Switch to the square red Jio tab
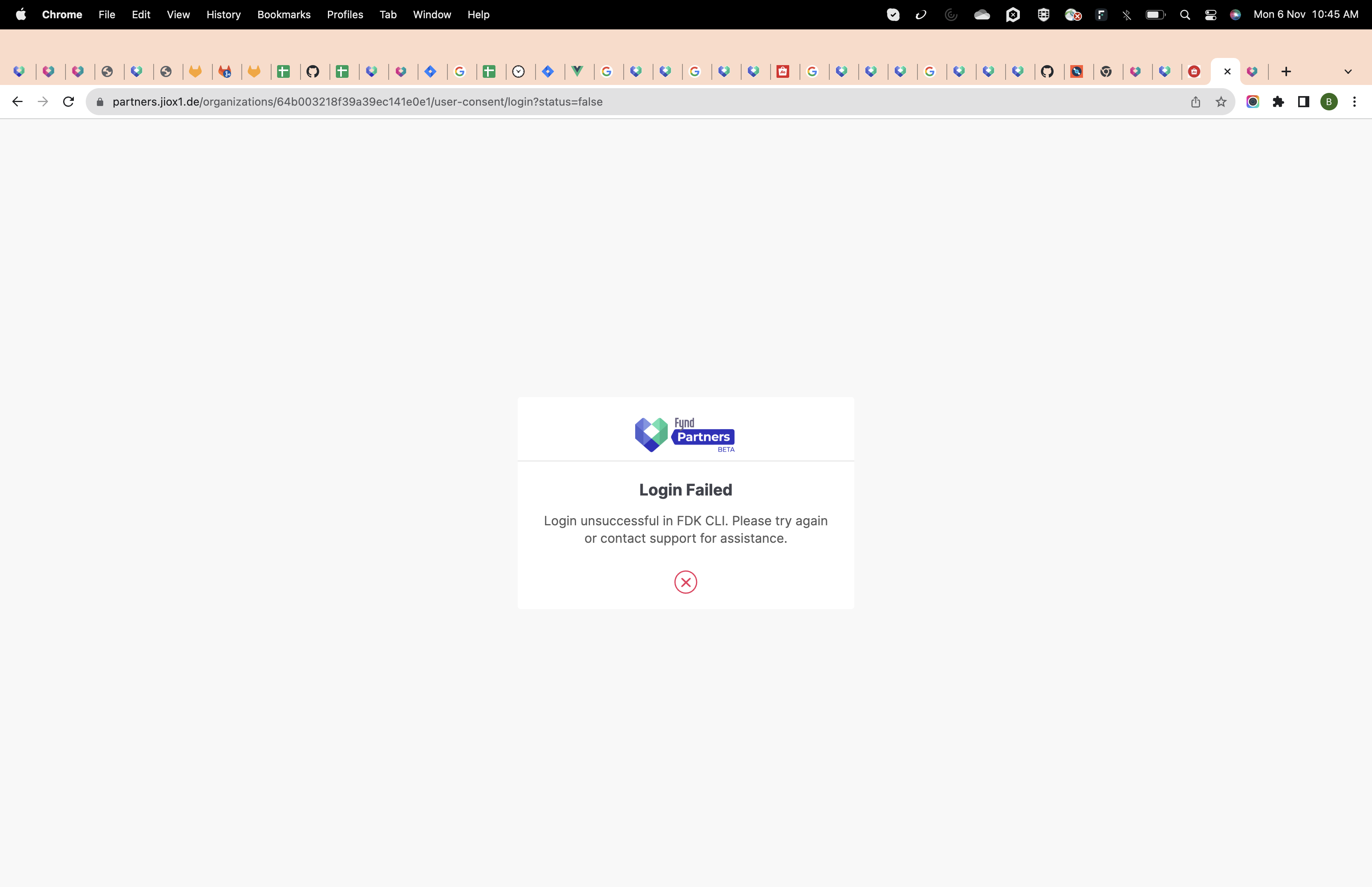This screenshot has height=887, width=1372. 783,71
